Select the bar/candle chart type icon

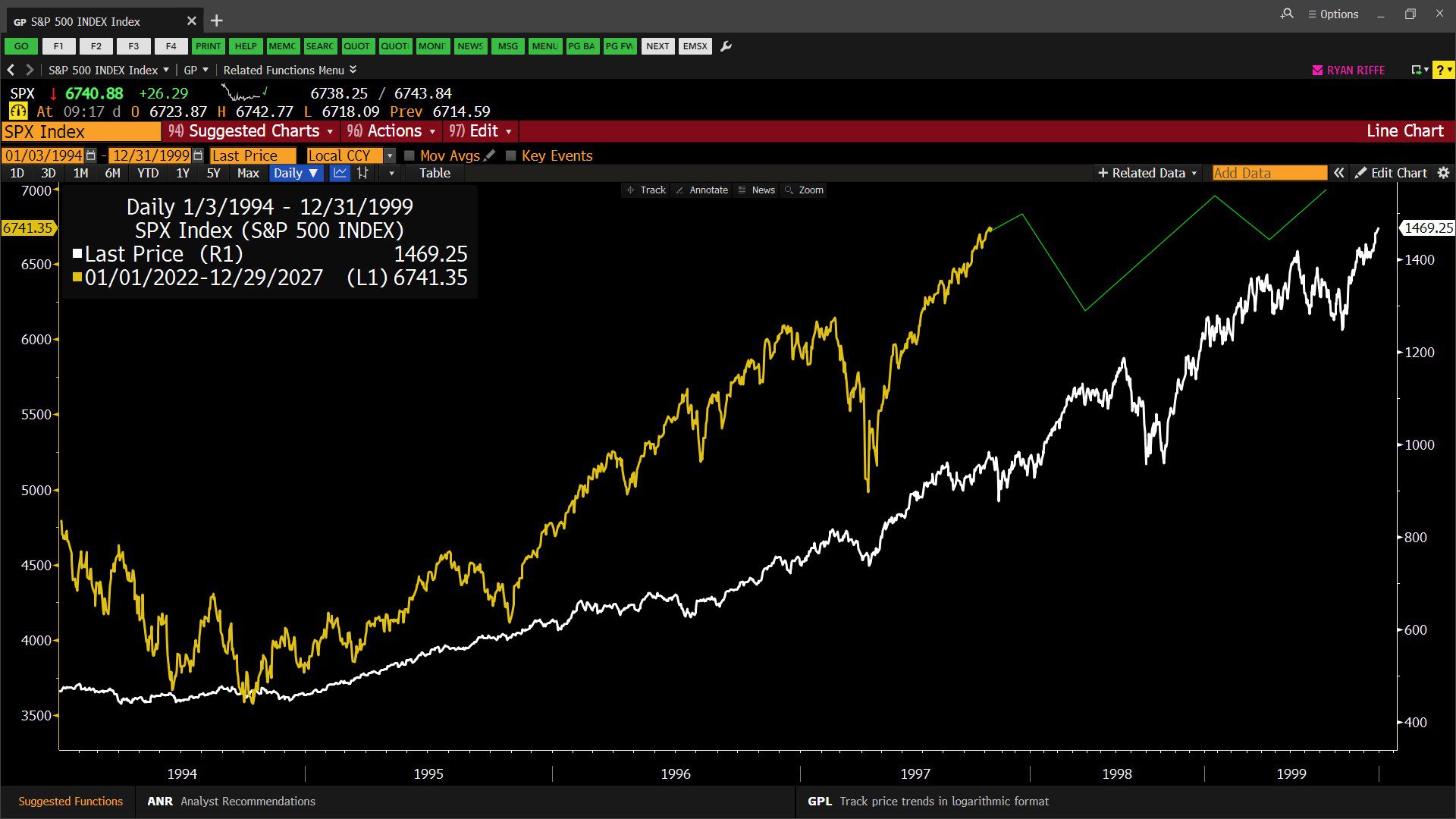(363, 173)
